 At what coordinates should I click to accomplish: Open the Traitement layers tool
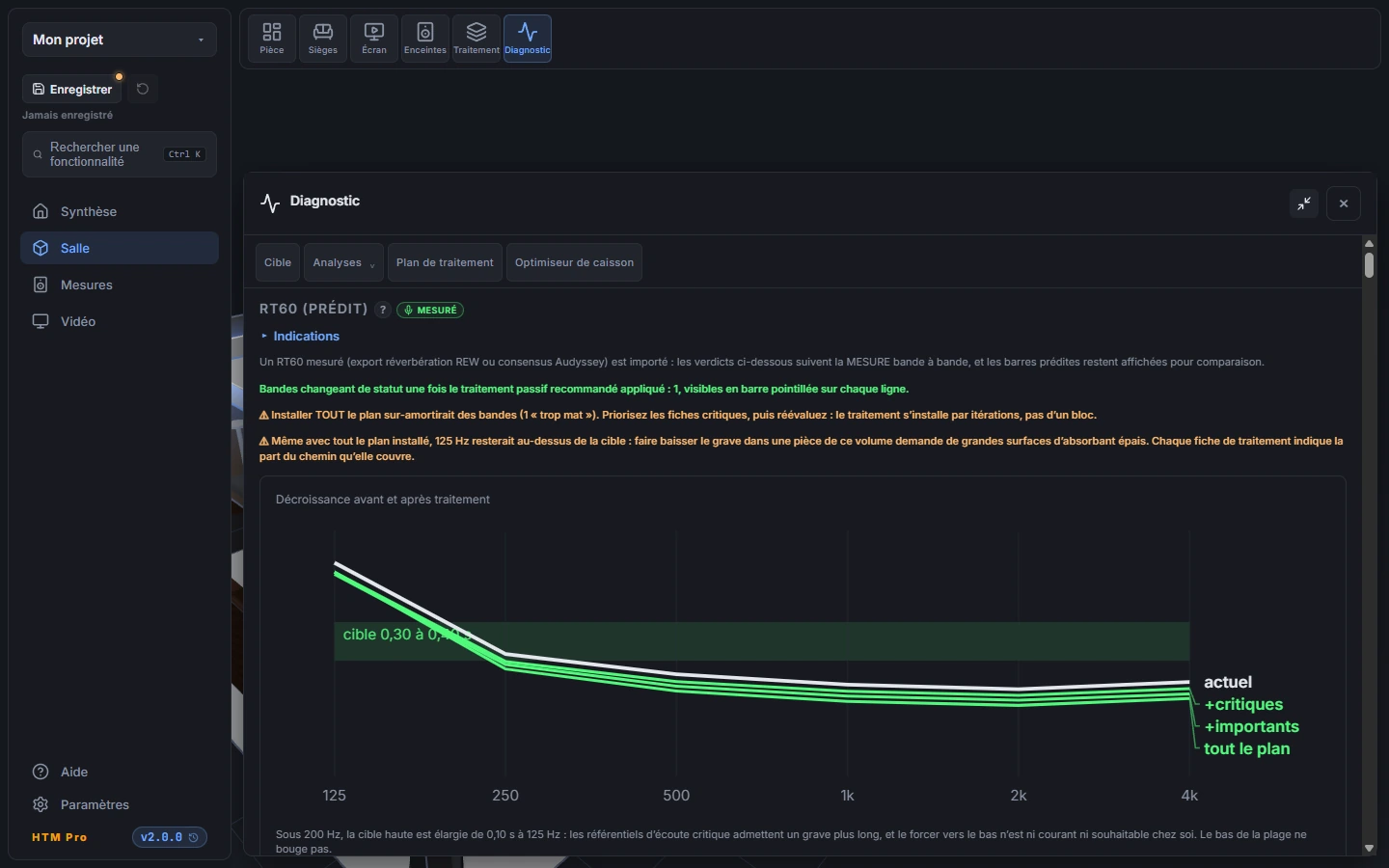tap(477, 39)
